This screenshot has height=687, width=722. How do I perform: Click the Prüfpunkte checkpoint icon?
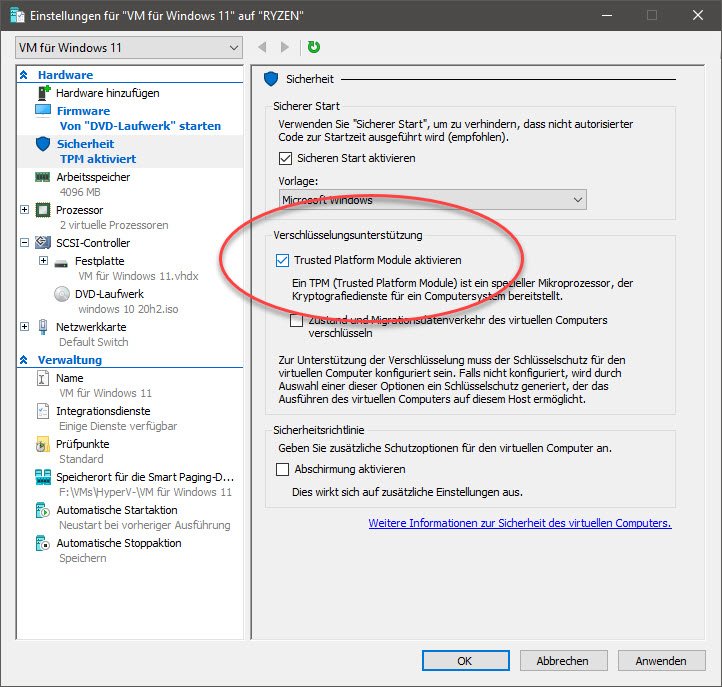42,444
